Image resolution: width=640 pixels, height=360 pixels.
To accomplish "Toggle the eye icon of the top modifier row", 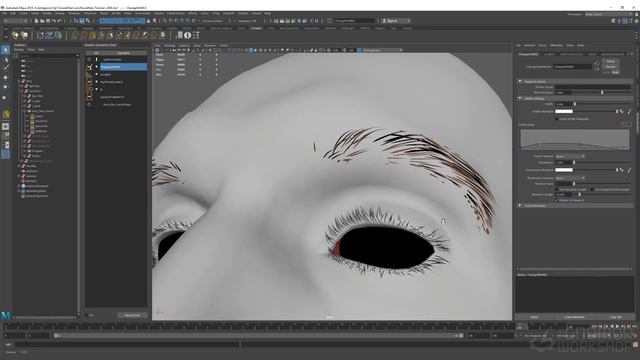I will pyautogui.click(x=89, y=60).
